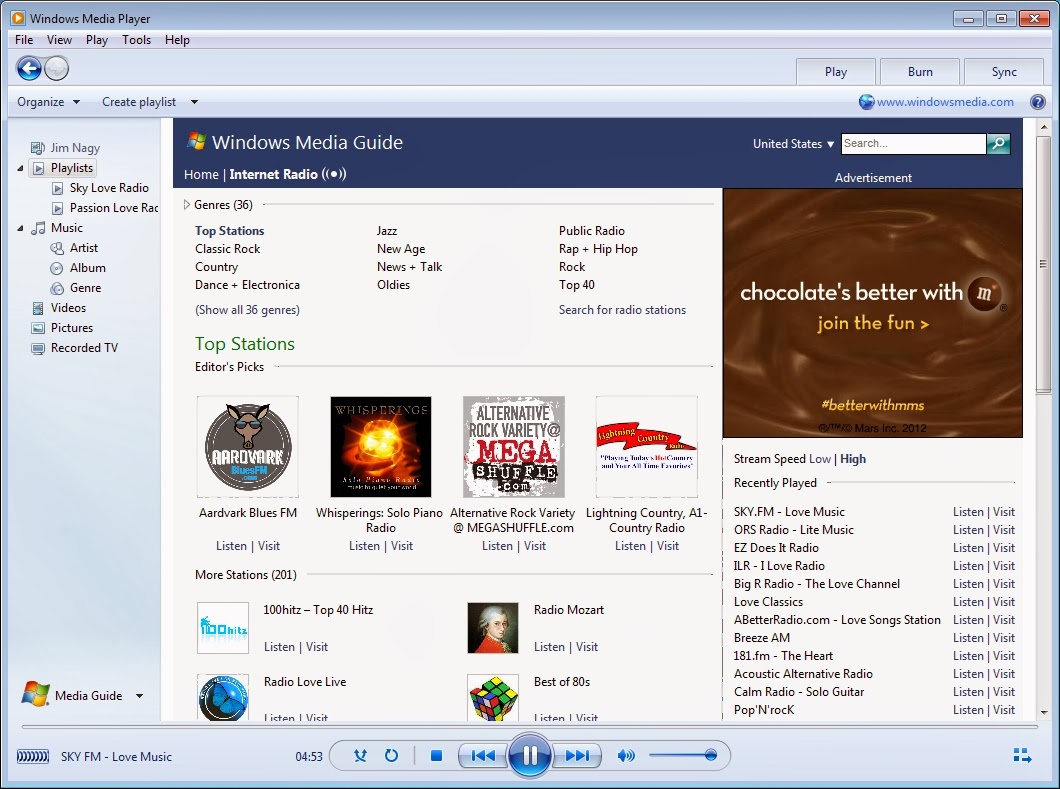Open the Tools menu
Viewport: 1060px width, 789px height.
pos(136,40)
